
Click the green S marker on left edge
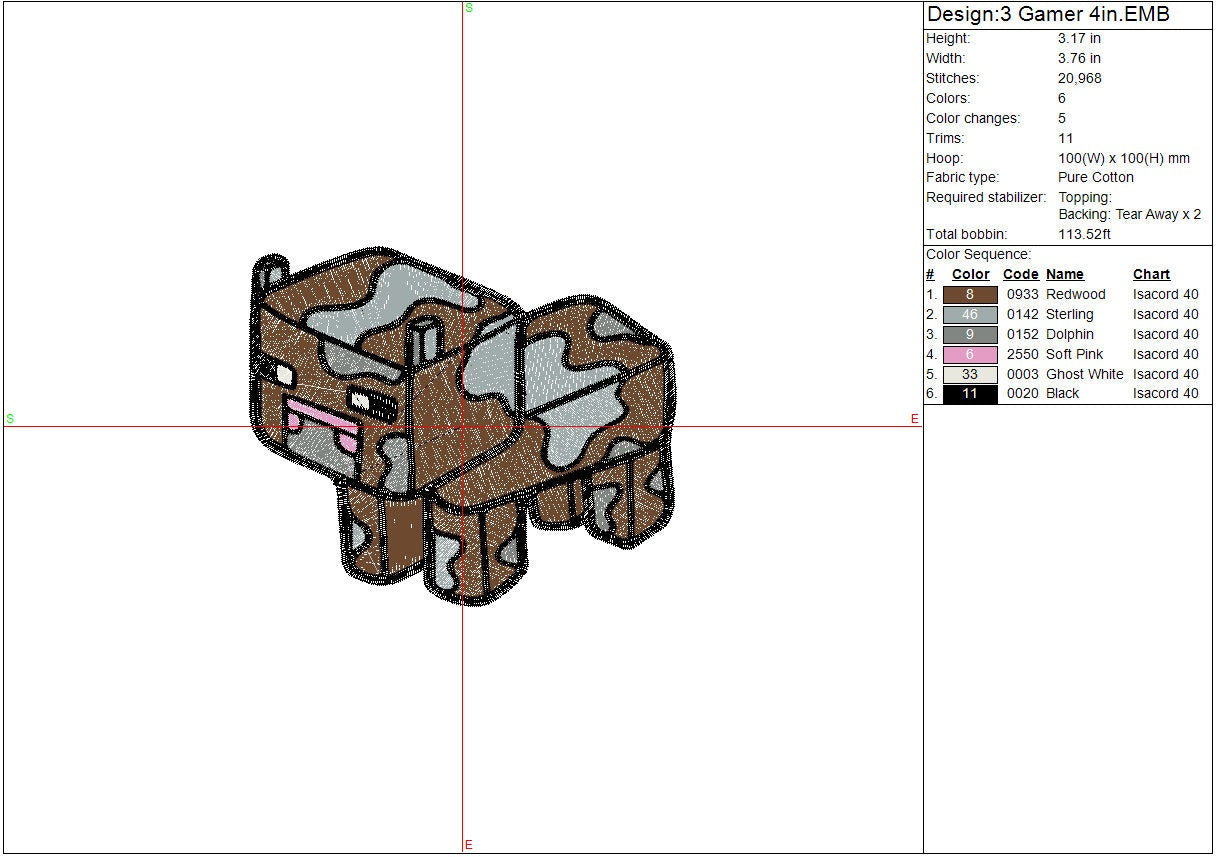click(x=10, y=418)
